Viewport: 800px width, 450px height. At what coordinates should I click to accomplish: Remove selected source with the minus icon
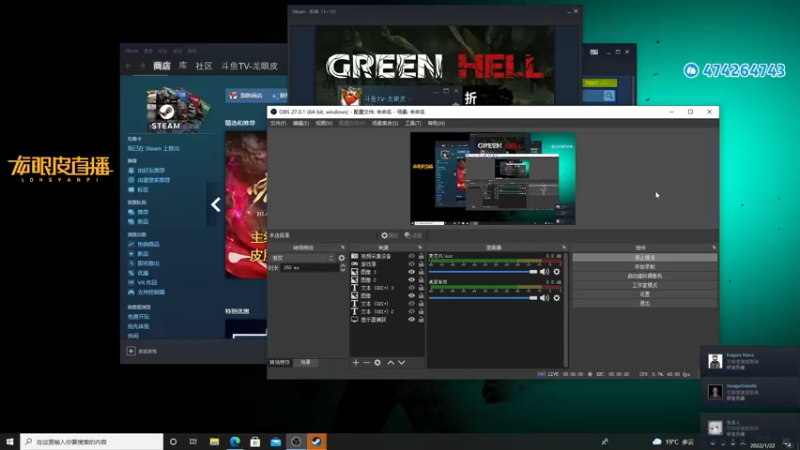pos(366,362)
